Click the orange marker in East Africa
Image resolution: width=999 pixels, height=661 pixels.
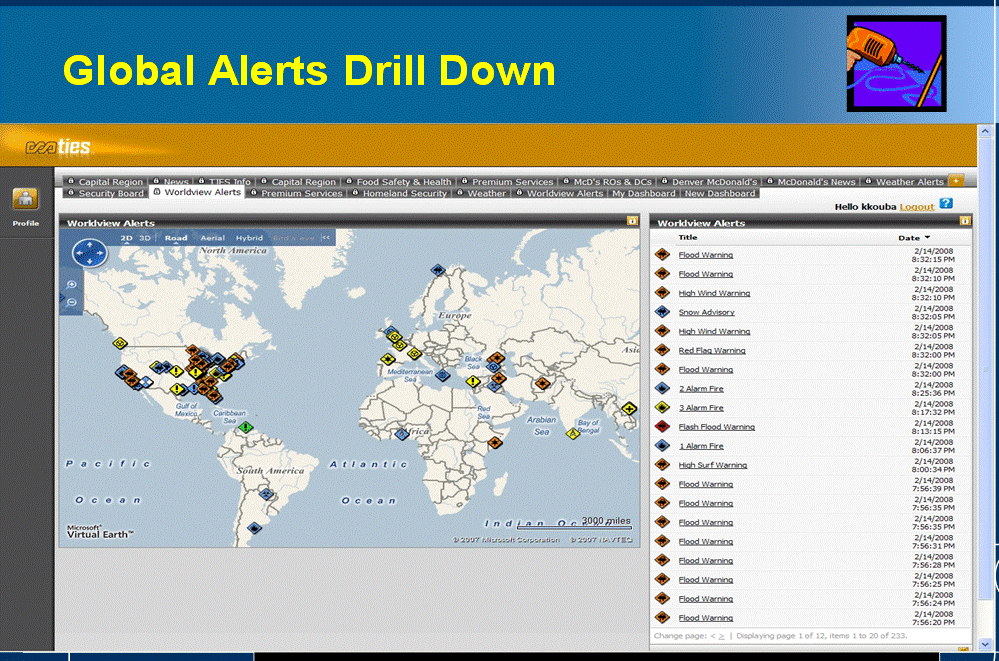(x=494, y=442)
